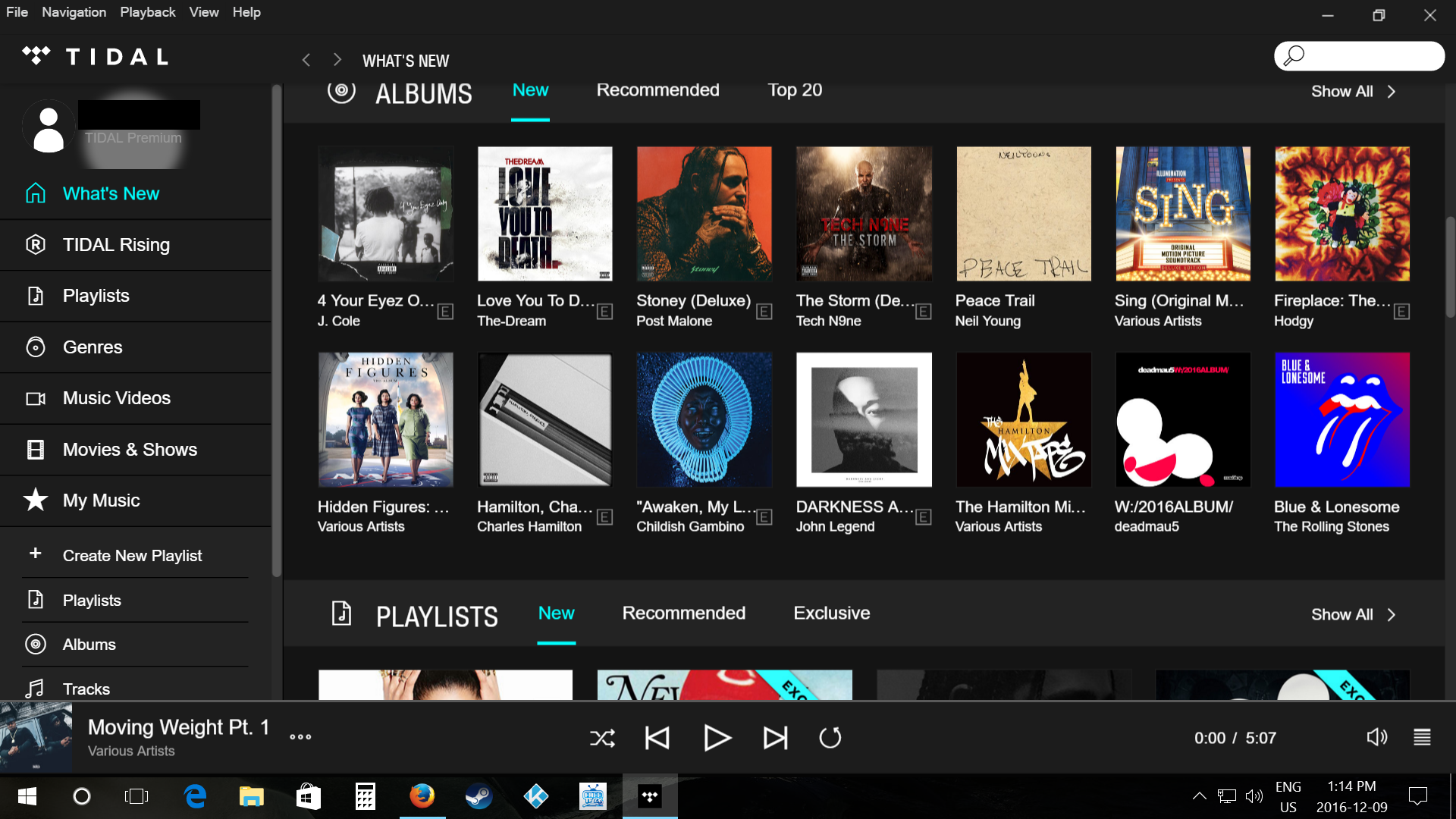
Task: Open the View menu
Action: [x=204, y=12]
